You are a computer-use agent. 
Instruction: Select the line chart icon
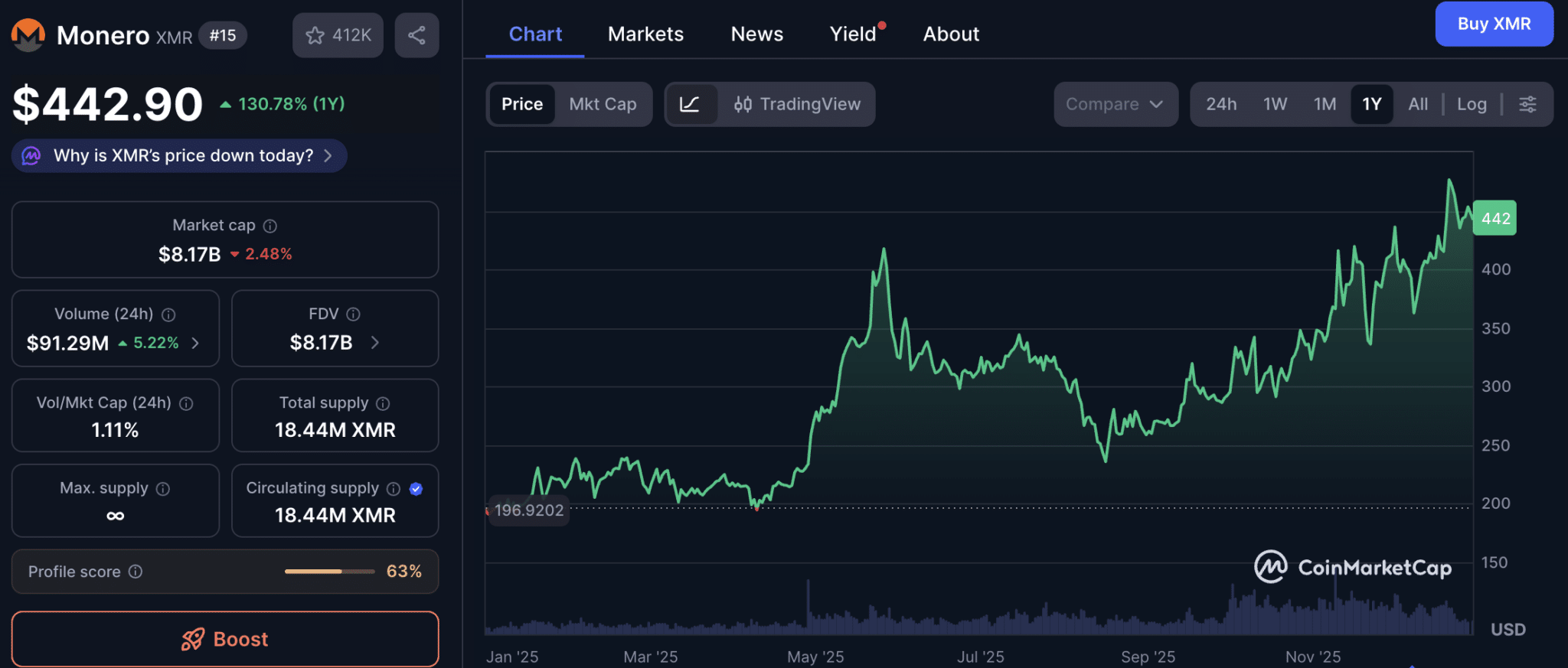click(690, 104)
